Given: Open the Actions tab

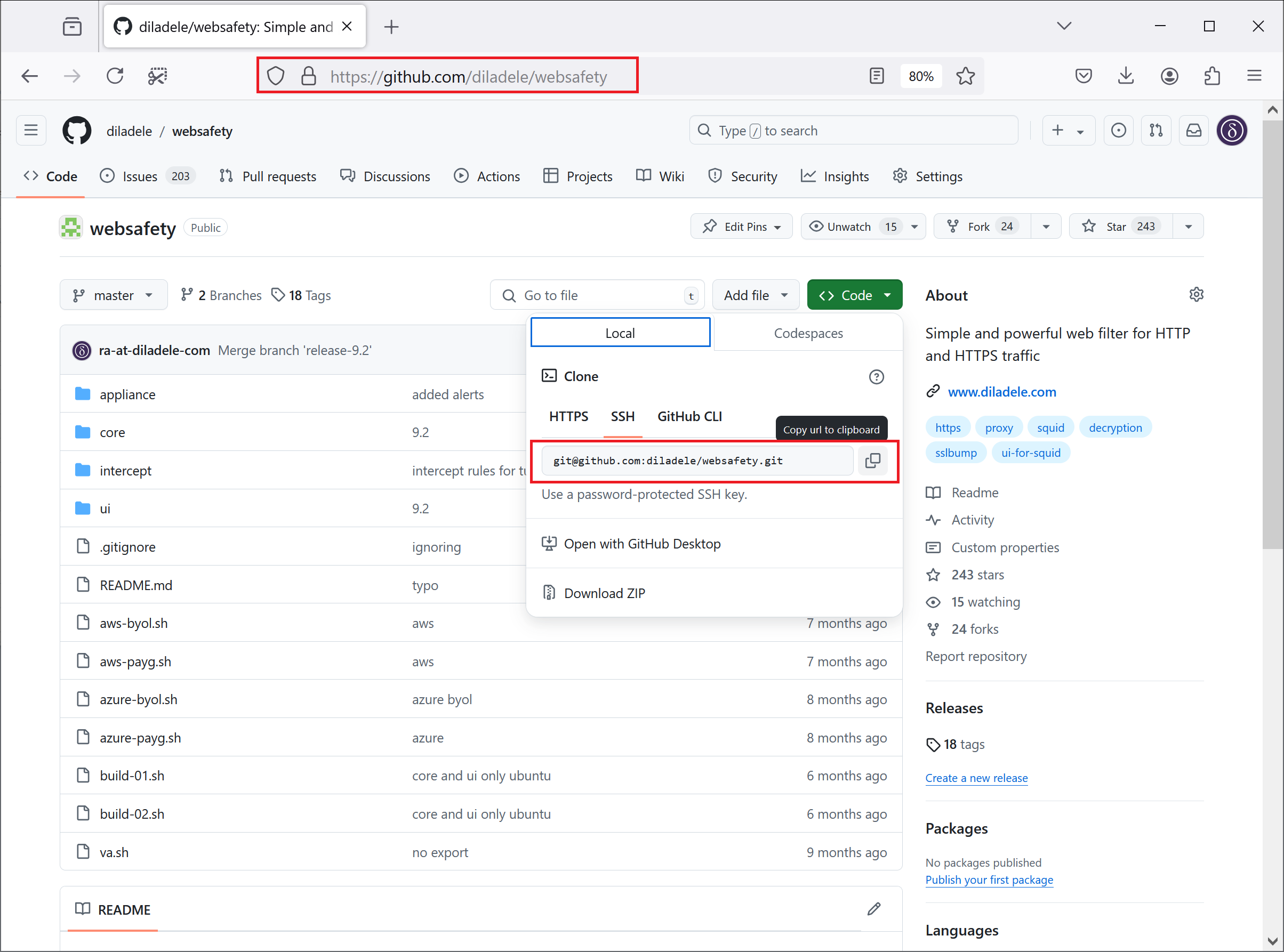Looking at the screenshot, I should click(x=487, y=176).
